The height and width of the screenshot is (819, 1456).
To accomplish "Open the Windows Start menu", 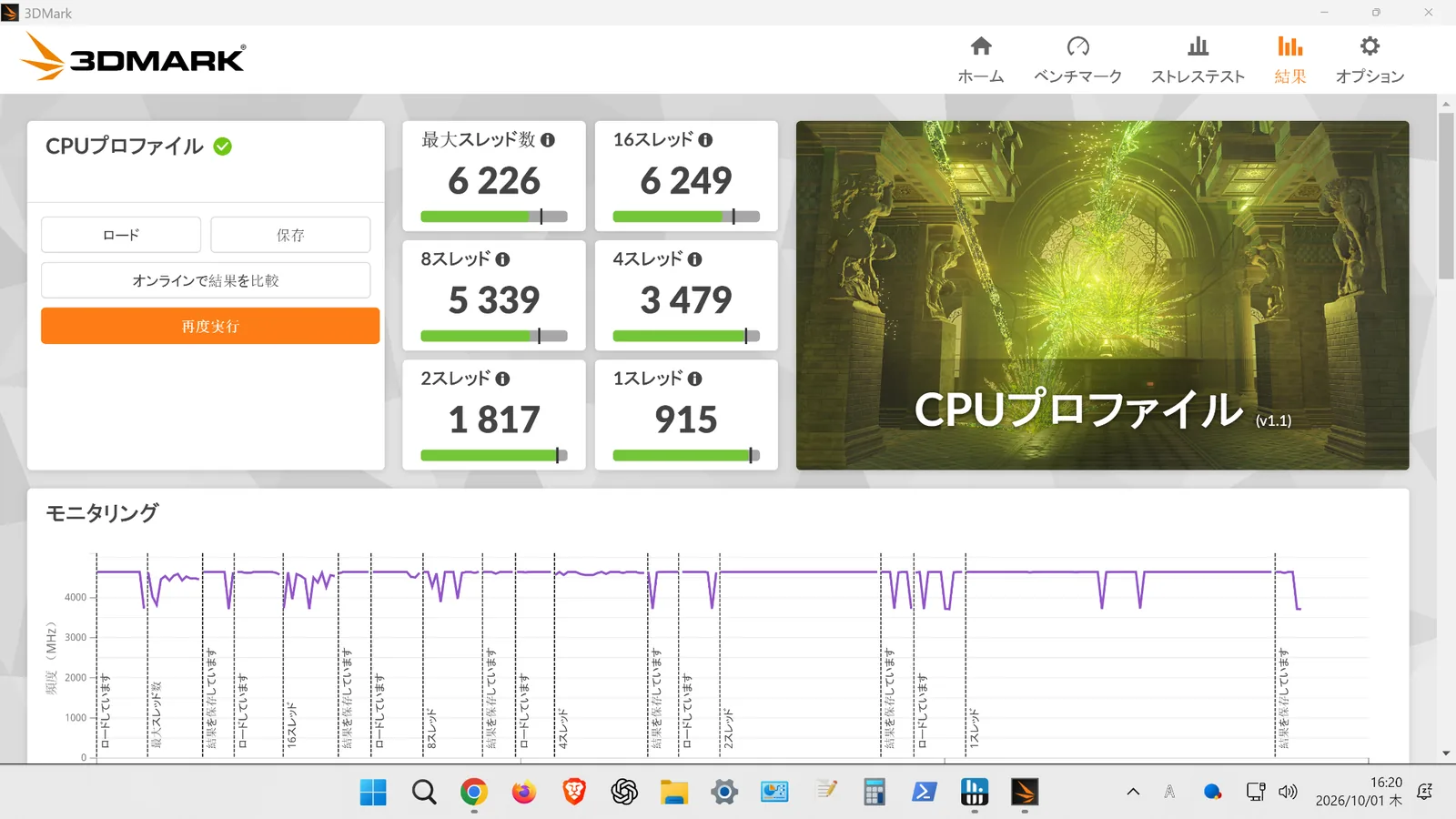I will click(373, 793).
